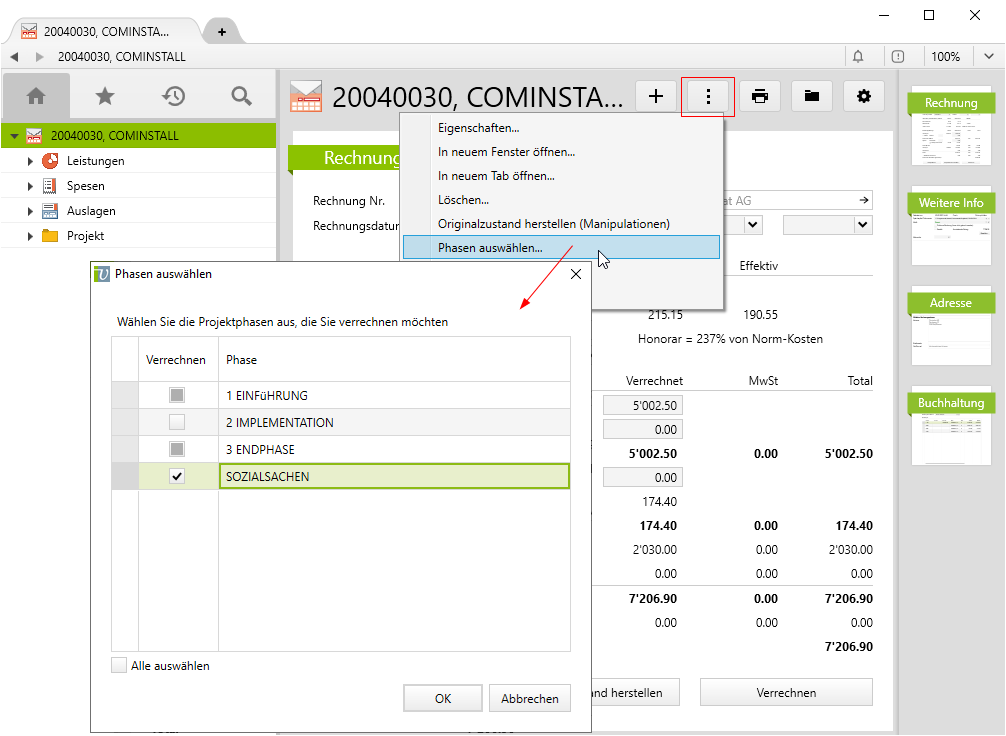Open the favorites star tab
This screenshot has height=736, width=1006.
(105, 96)
